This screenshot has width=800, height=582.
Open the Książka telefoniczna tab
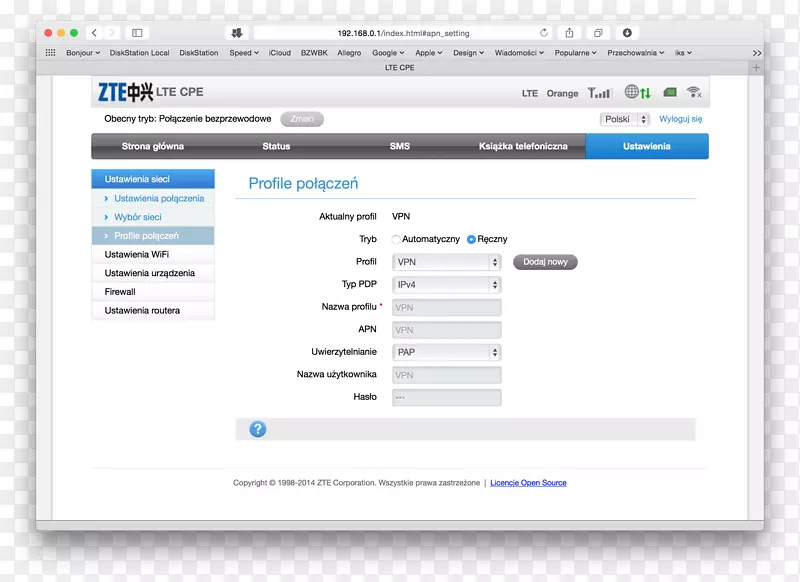(x=523, y=146)
